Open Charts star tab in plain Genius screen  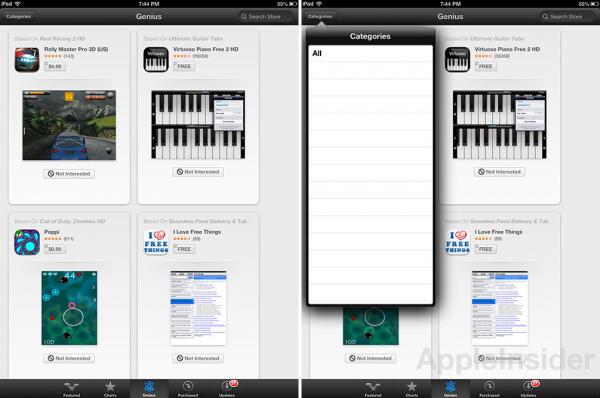pyautogui.click(x=110, y=389)
